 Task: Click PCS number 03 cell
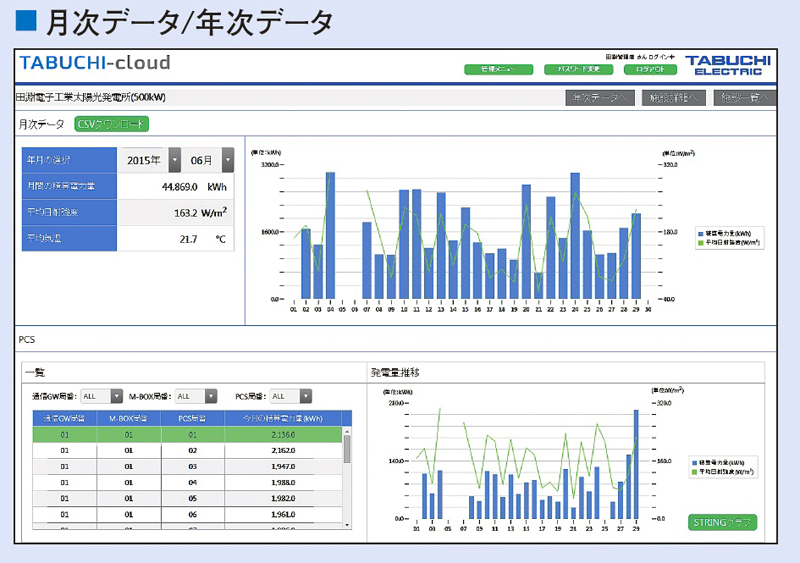(192, 467)
